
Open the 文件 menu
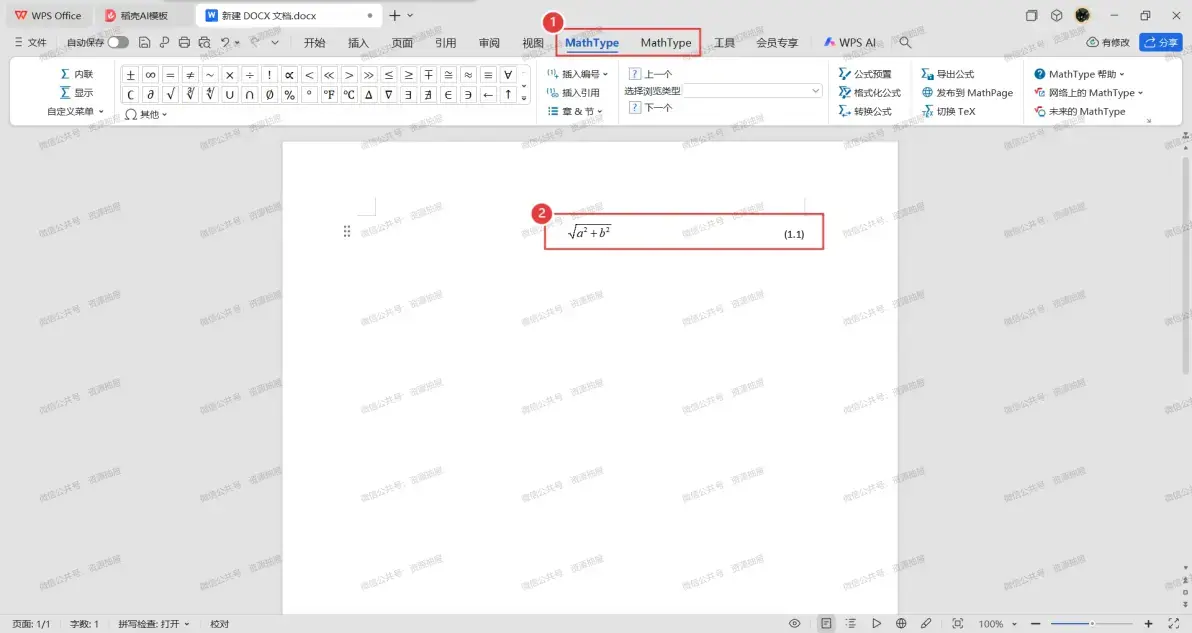coord(30,43)
